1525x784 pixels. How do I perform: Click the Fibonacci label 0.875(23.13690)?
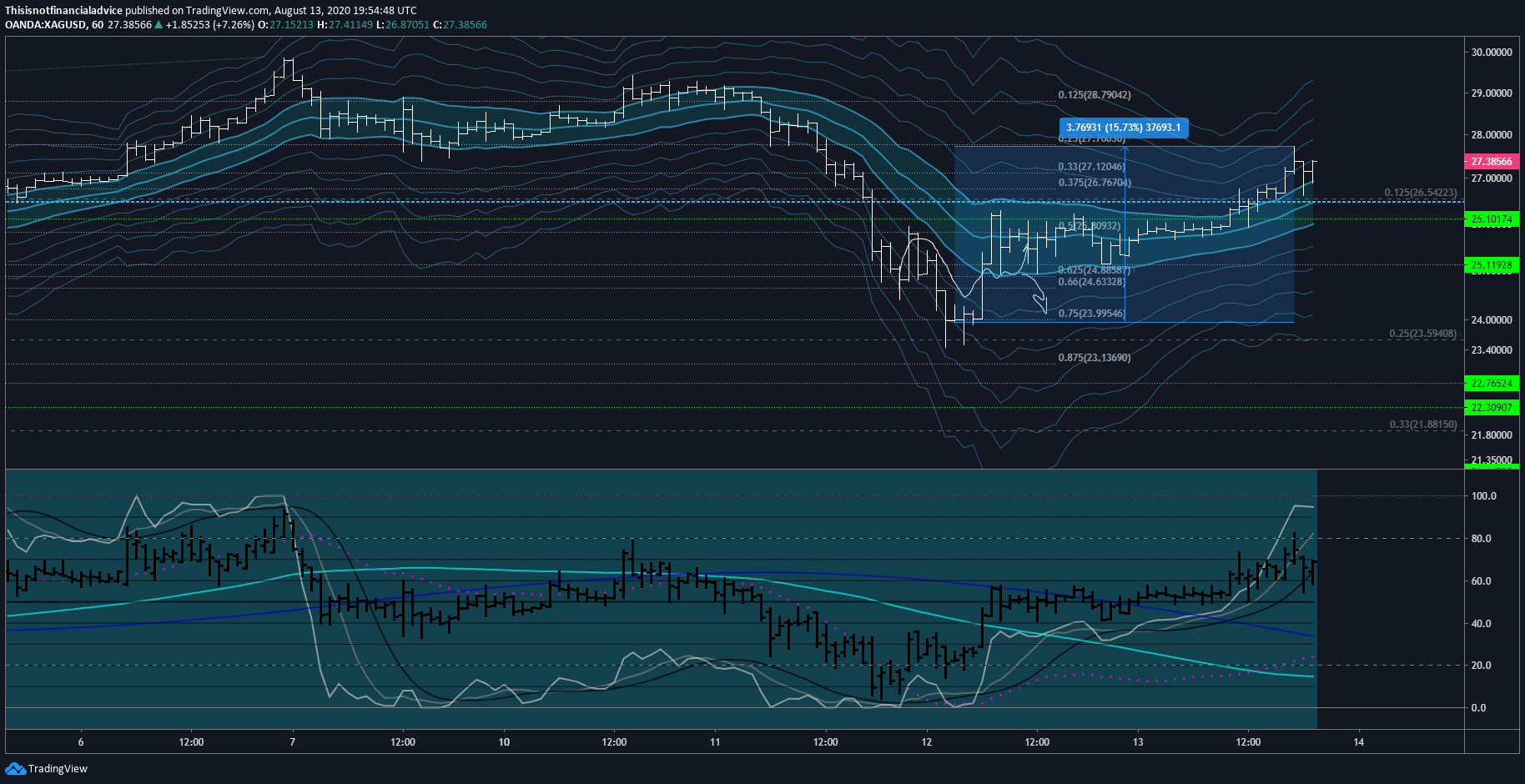pyautogui.click(x=1095, y=358)
